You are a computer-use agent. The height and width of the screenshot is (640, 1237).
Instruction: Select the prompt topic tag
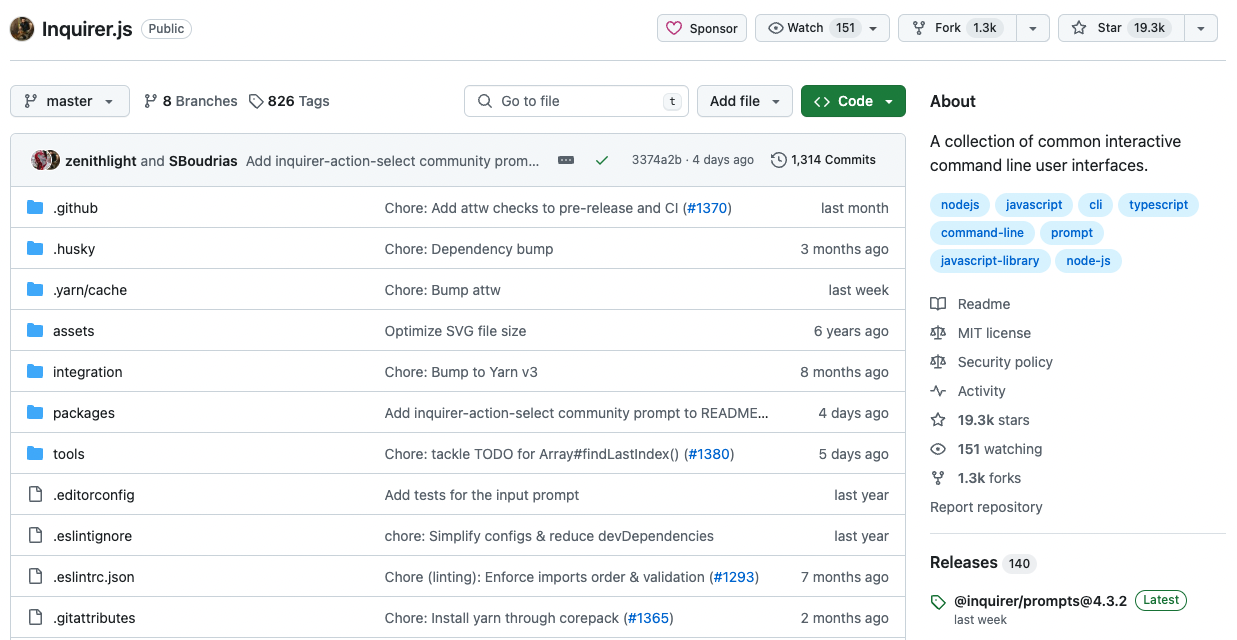1072,233
